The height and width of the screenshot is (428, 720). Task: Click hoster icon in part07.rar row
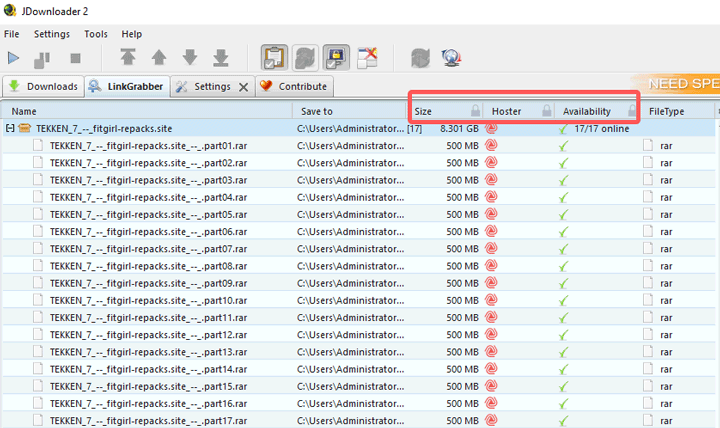click(x=491, y=248)
